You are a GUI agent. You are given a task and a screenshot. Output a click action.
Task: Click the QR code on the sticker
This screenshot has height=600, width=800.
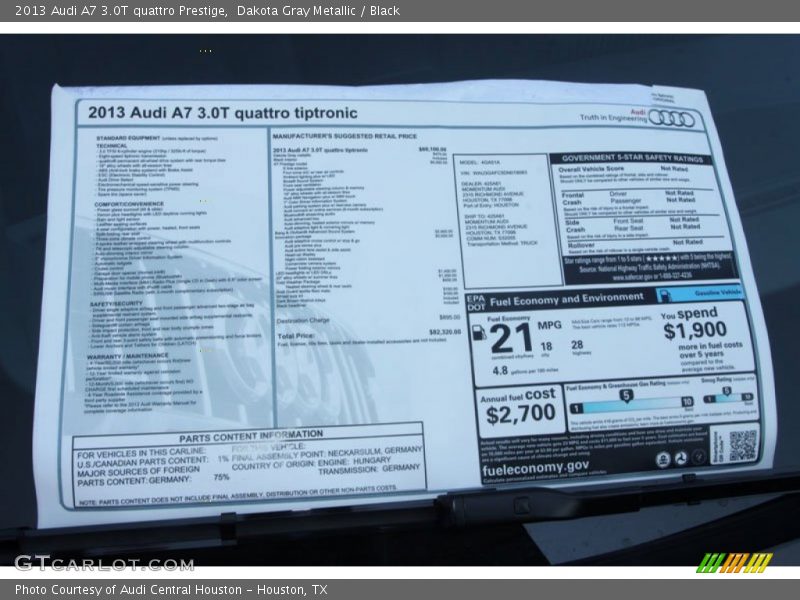coord(742,445)
